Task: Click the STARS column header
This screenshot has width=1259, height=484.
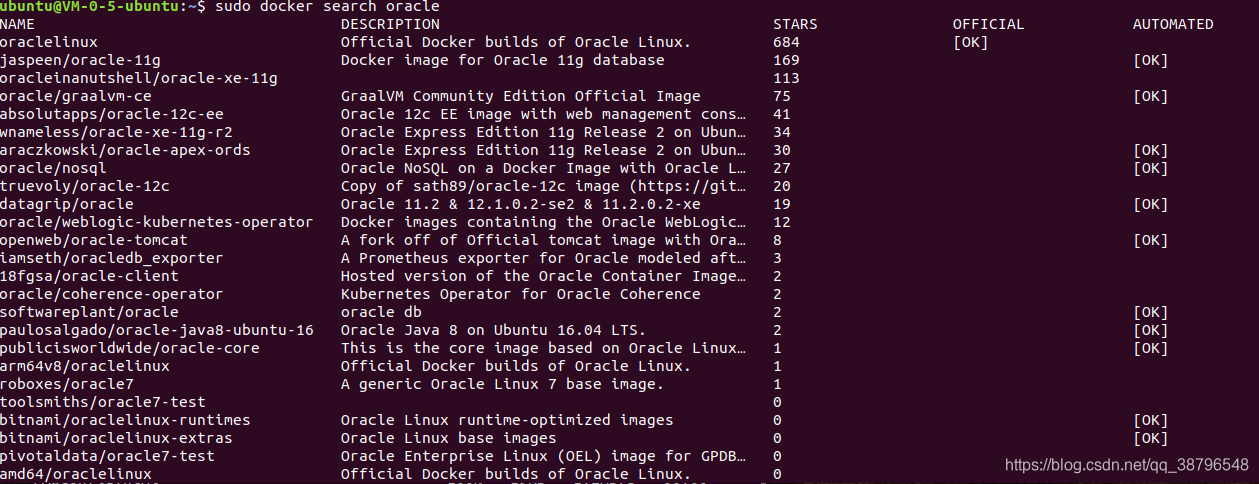Action: click(795, 24)
